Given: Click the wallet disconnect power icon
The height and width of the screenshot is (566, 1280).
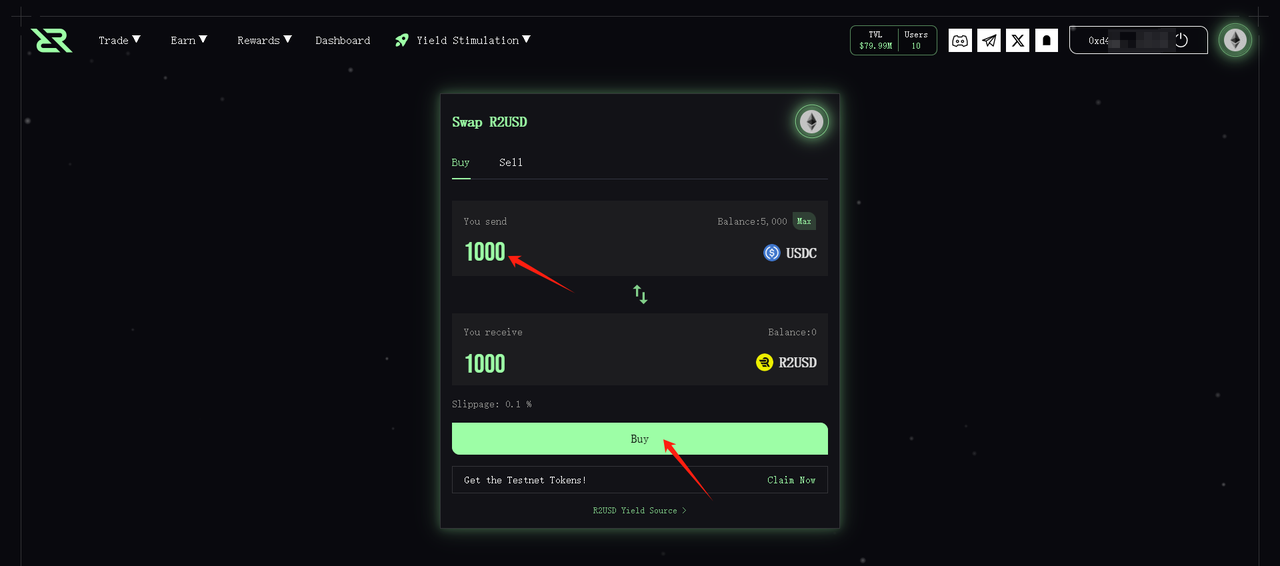Looking at the screenshot, I should tap(1181, 40).
